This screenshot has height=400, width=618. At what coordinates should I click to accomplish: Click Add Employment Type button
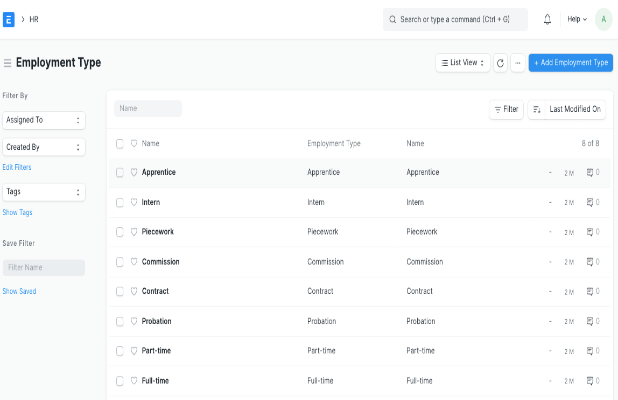pyautogui.click(x=570, y=62)
